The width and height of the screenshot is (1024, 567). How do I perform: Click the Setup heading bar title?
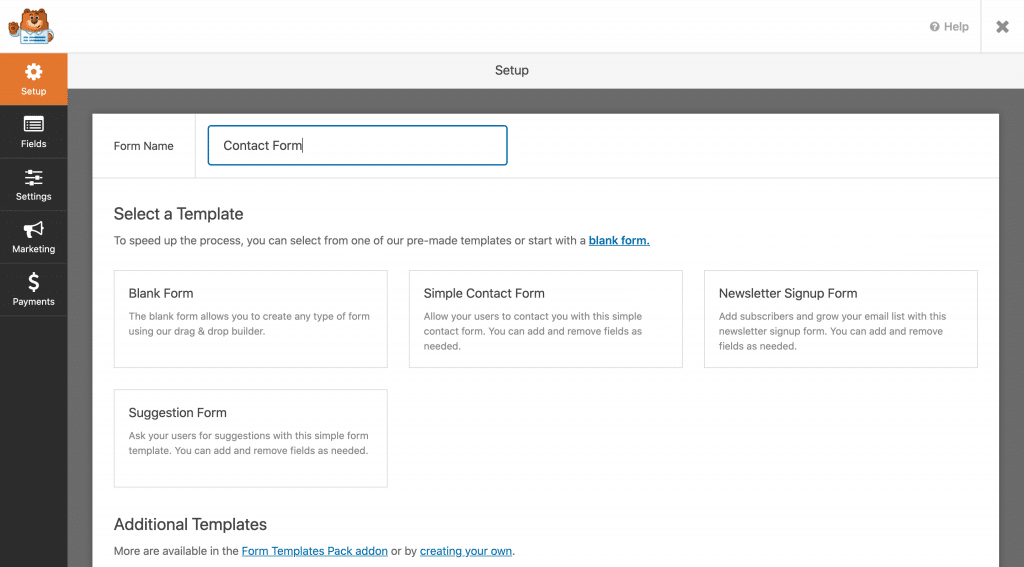(x=511, y=71)
